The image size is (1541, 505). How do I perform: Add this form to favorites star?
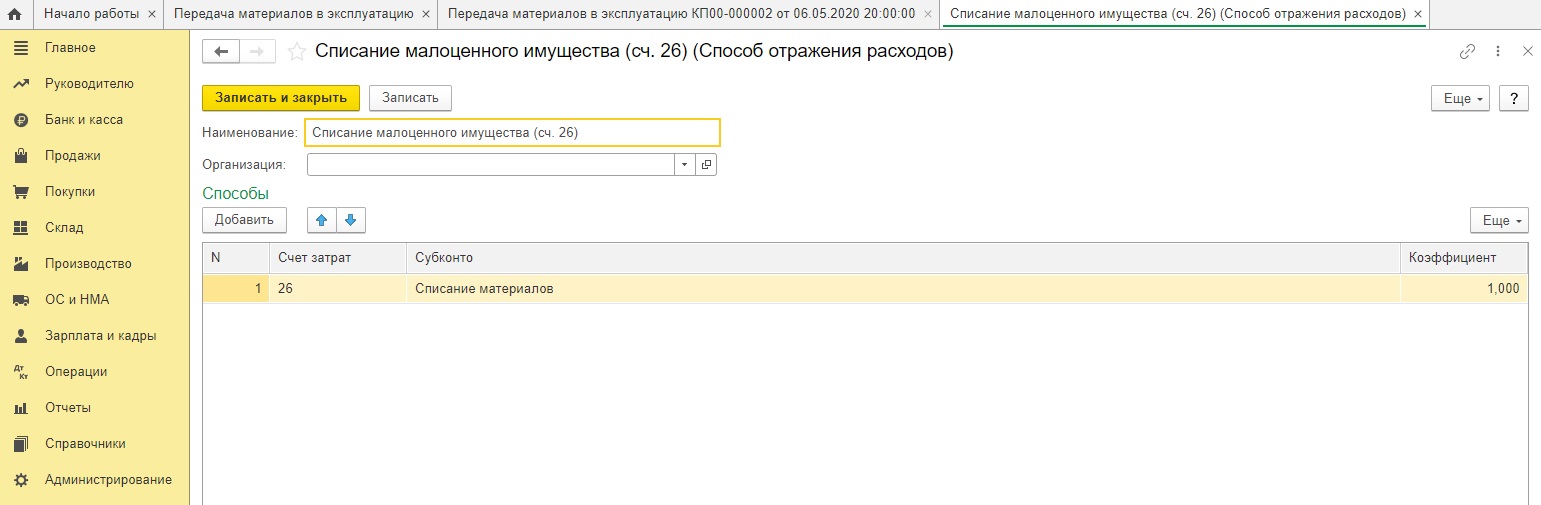click(296, 52)
